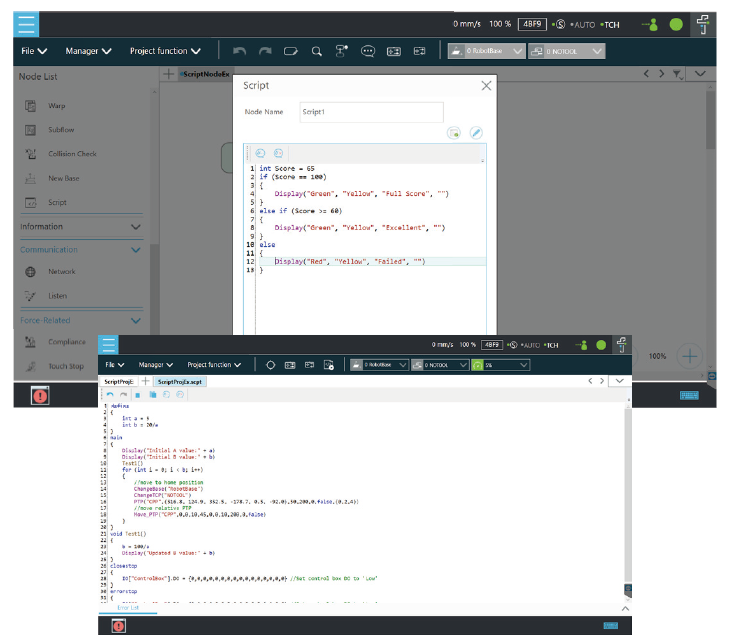This screenshot has height=644, width=729.
Task: Open the 0 RobotBase dropdown
Action: [486, 51]
